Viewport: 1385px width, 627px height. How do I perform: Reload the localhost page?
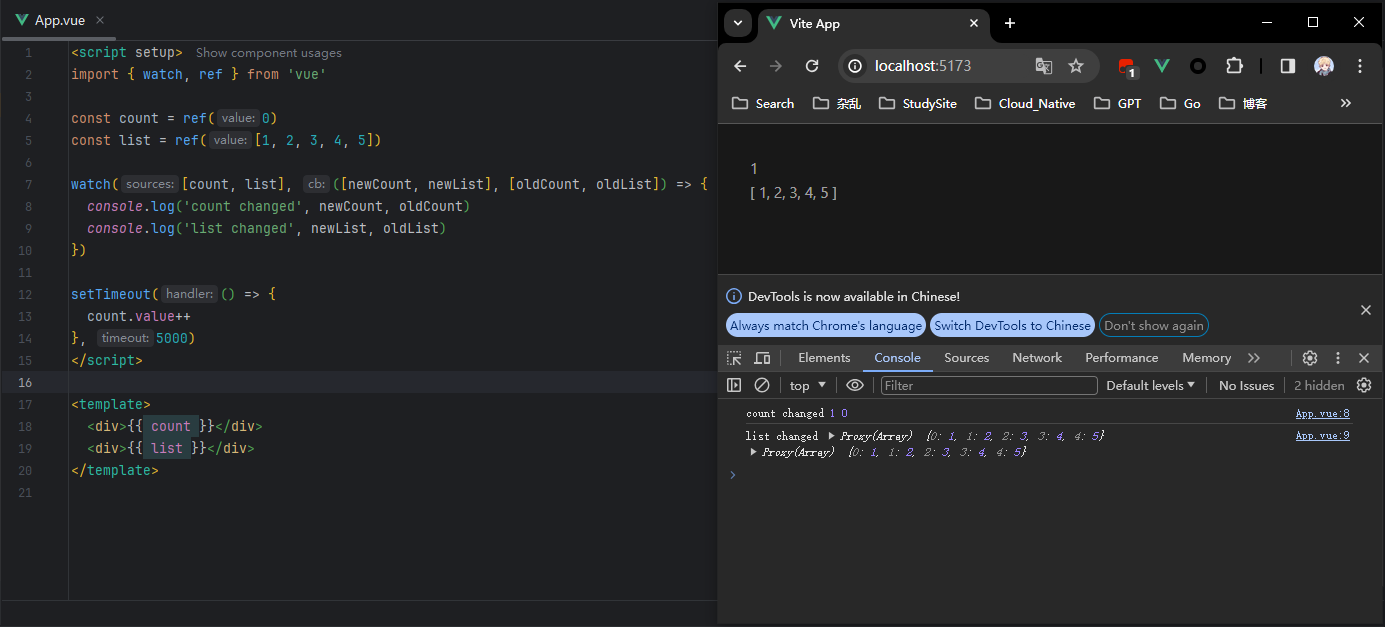pos(812,66)
